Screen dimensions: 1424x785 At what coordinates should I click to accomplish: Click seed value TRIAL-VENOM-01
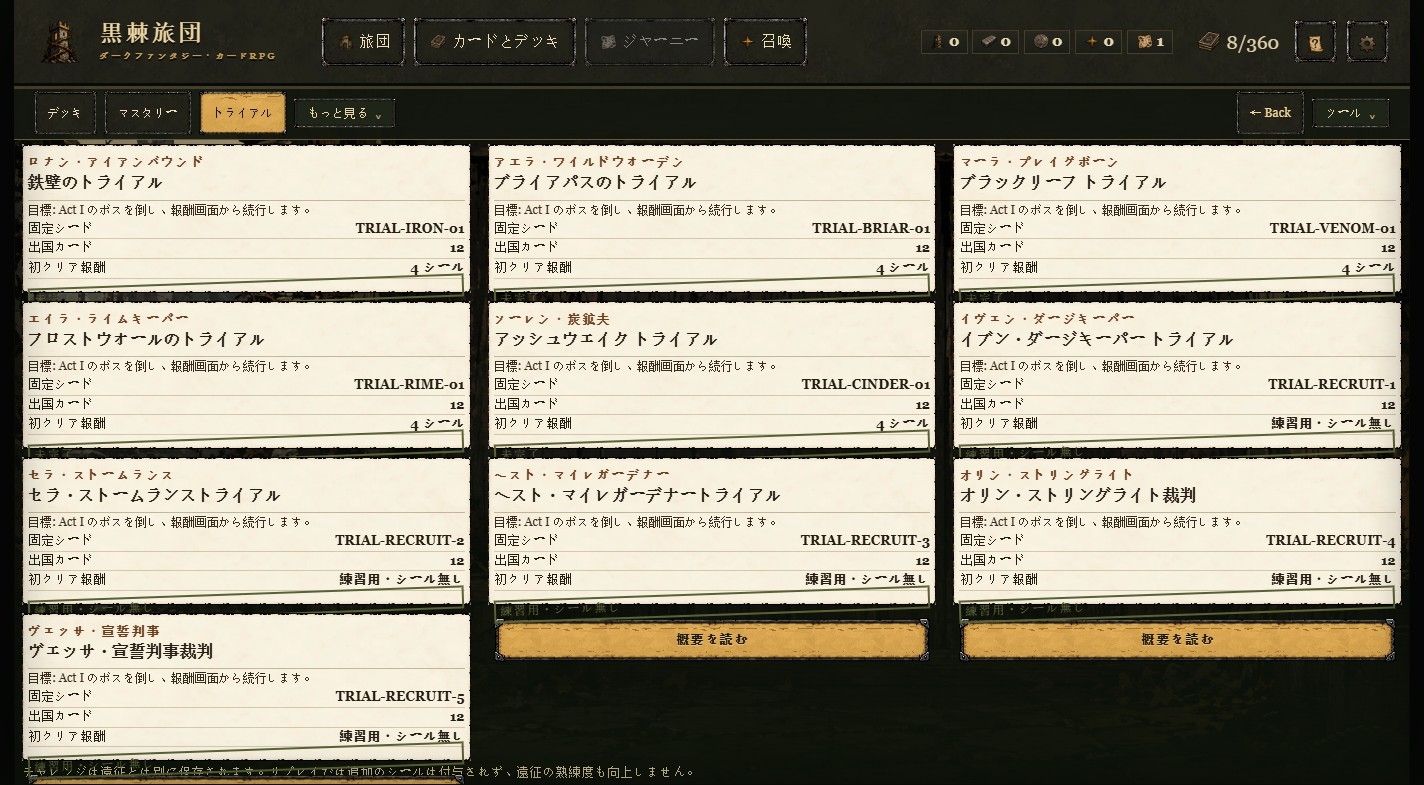(1333, 228)
